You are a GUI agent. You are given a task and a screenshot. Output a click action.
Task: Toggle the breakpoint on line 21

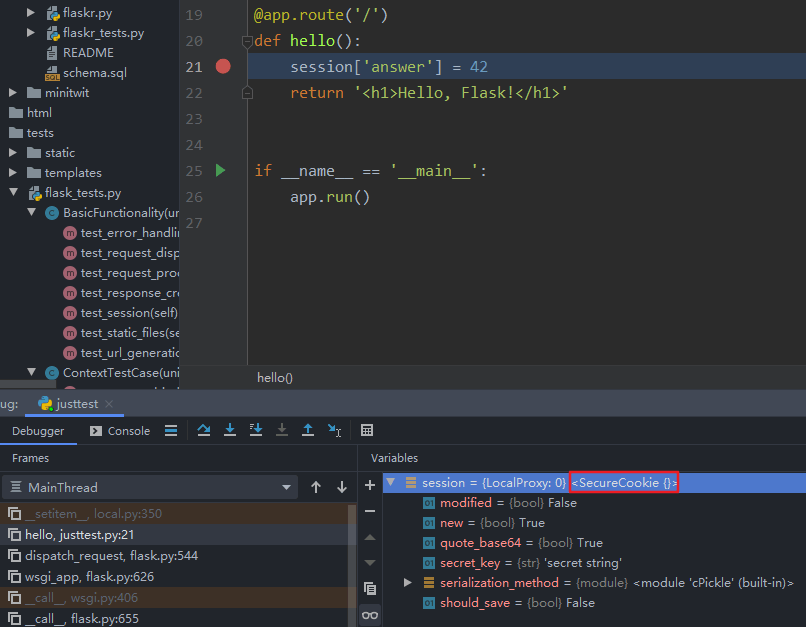223,66
